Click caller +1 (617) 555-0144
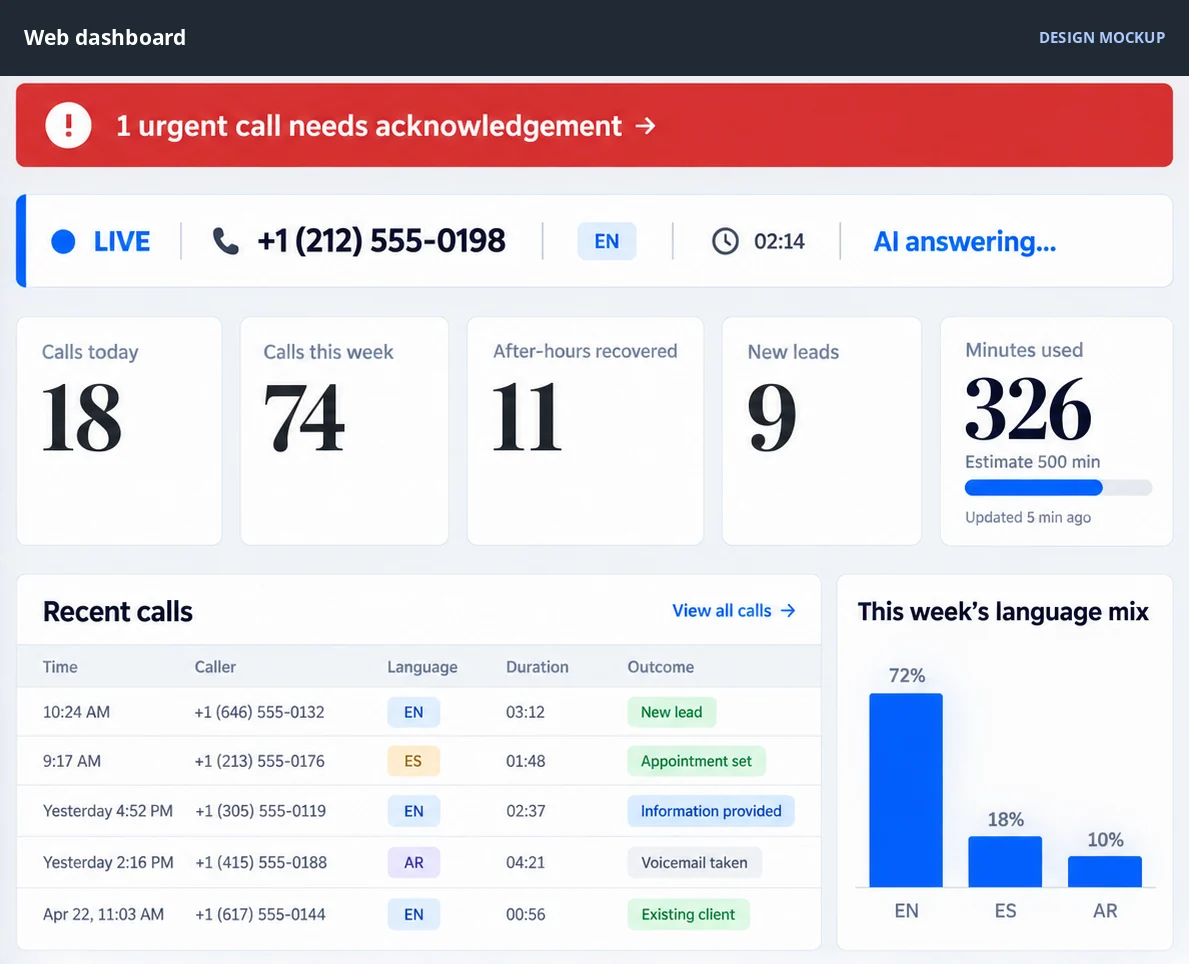This screenshot has width=1189, height=964. pos(260,914)
